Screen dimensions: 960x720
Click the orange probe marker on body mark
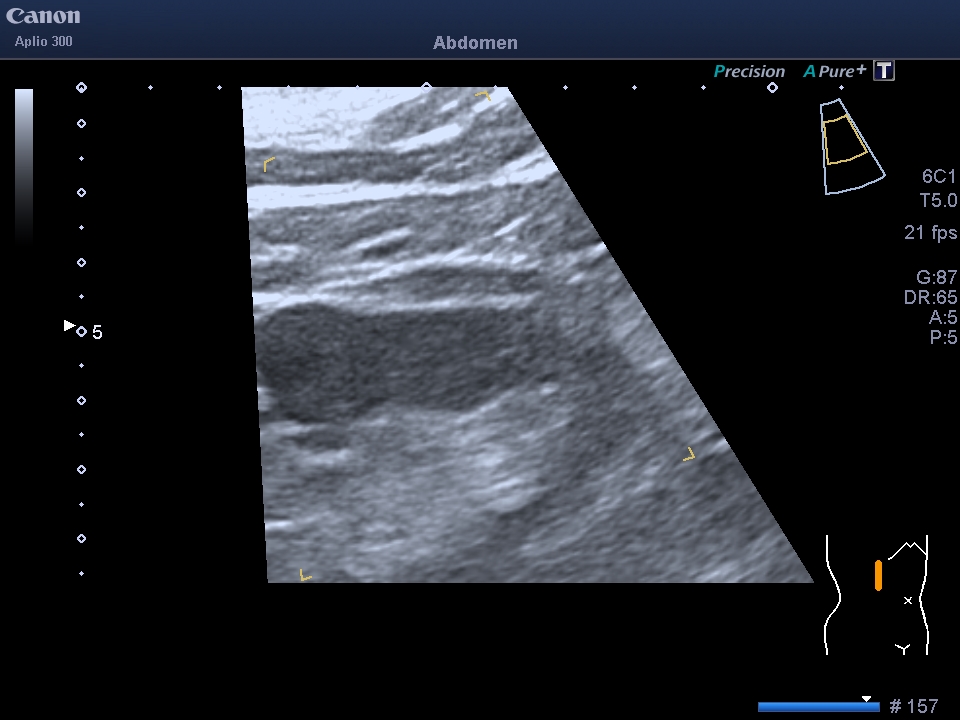879,576
